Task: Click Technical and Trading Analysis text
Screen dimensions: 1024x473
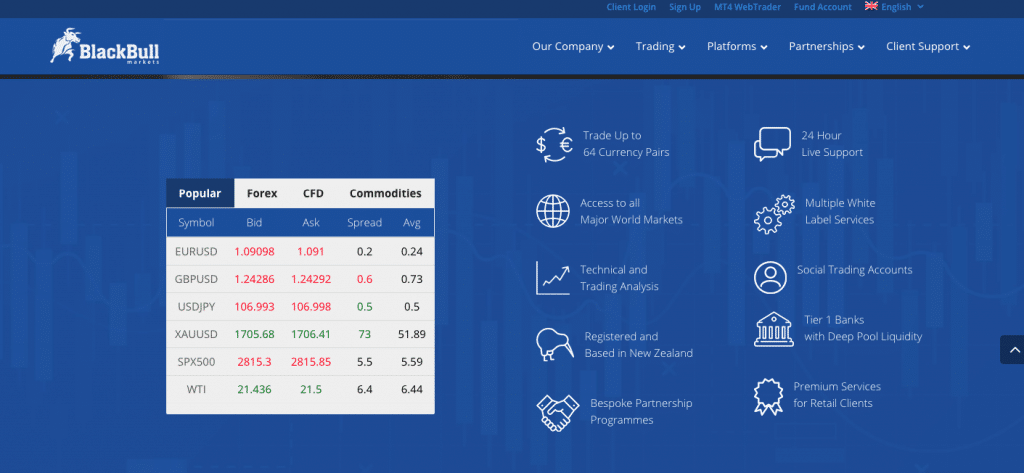Action: 619,278
